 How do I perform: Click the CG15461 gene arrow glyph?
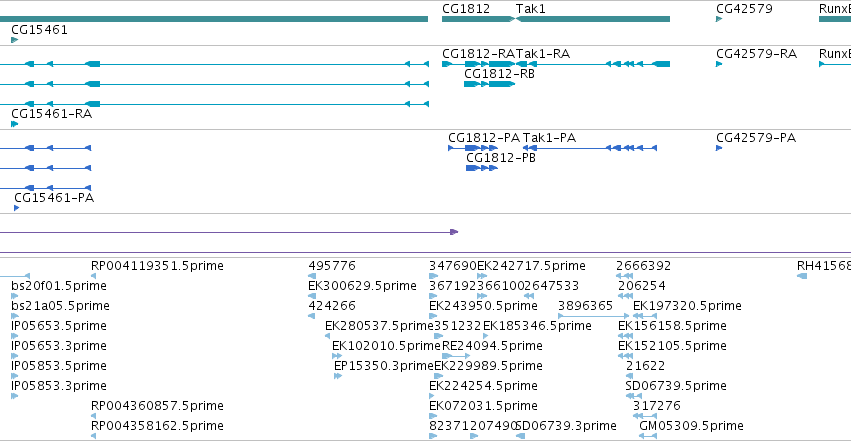tap(15, 40)
